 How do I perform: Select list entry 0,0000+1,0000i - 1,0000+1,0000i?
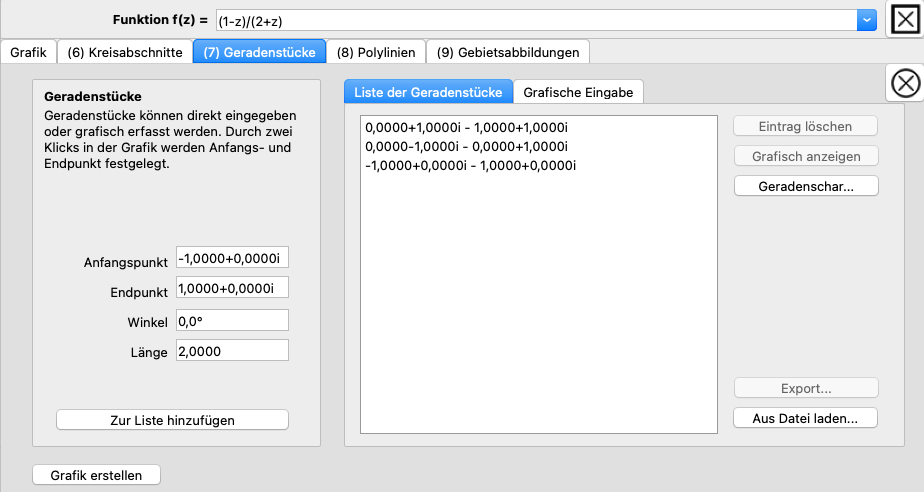(466, 128)
